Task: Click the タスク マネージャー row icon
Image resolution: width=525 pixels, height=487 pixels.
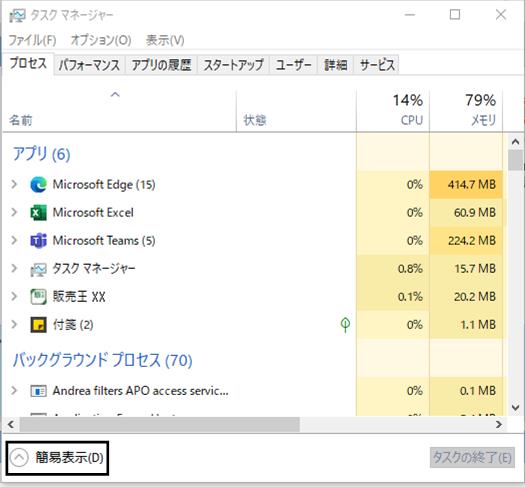Action: tap(39, 269)
